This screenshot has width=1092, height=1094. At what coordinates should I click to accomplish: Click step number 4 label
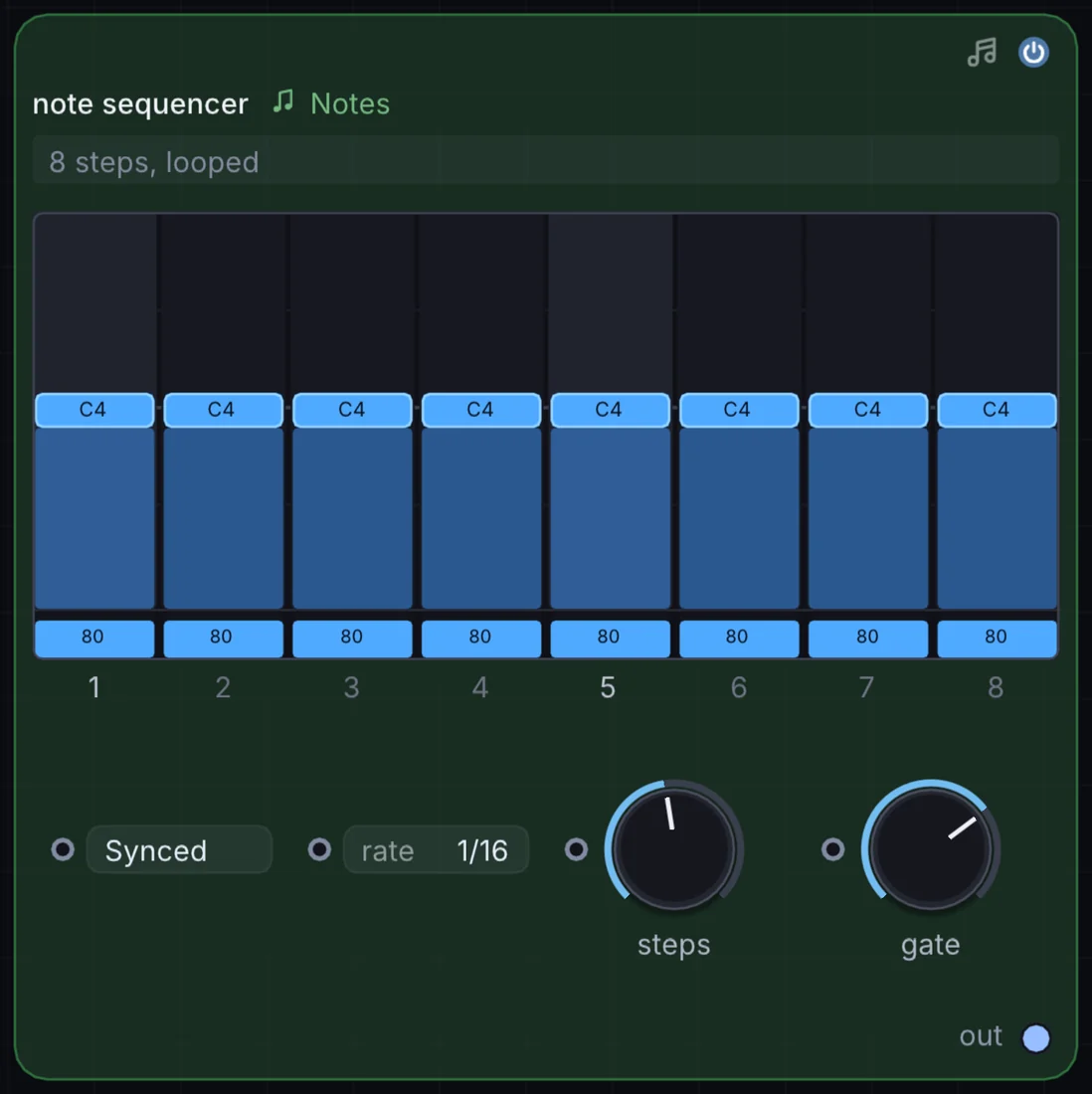(480, 687)
